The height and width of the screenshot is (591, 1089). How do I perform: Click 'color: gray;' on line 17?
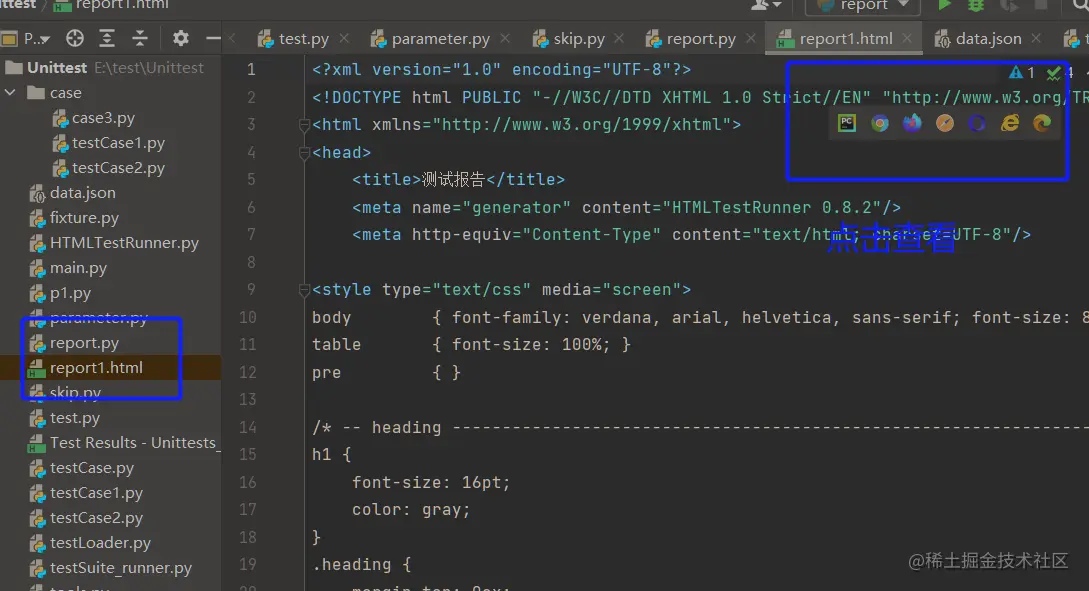411,510
